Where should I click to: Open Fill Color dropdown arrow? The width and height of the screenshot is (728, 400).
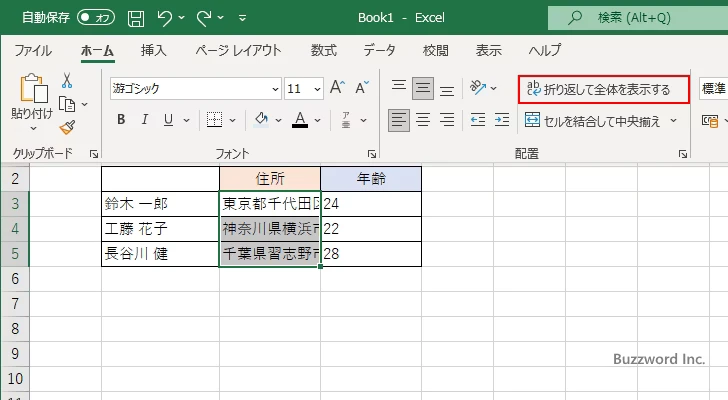279,120
